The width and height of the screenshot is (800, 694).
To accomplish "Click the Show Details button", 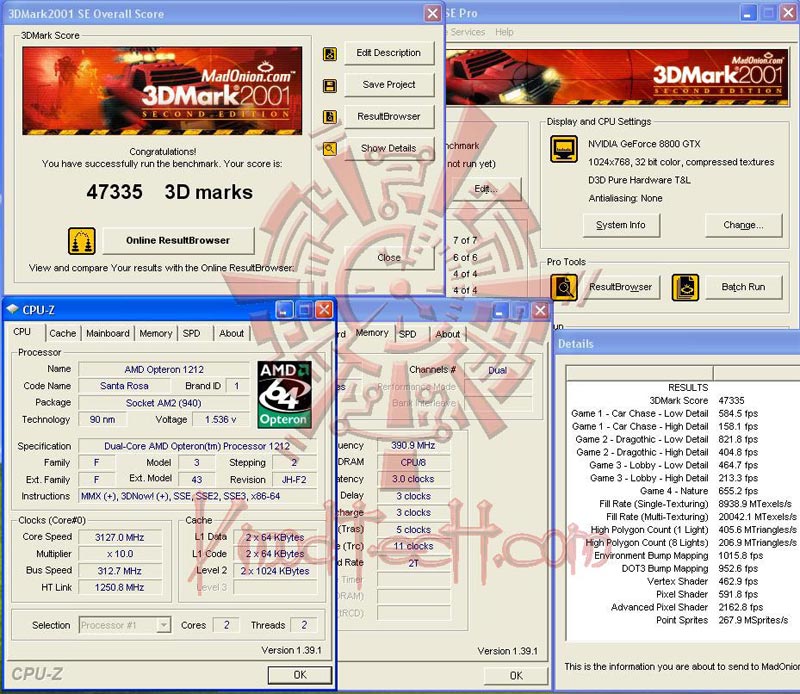I will point(389,148).
